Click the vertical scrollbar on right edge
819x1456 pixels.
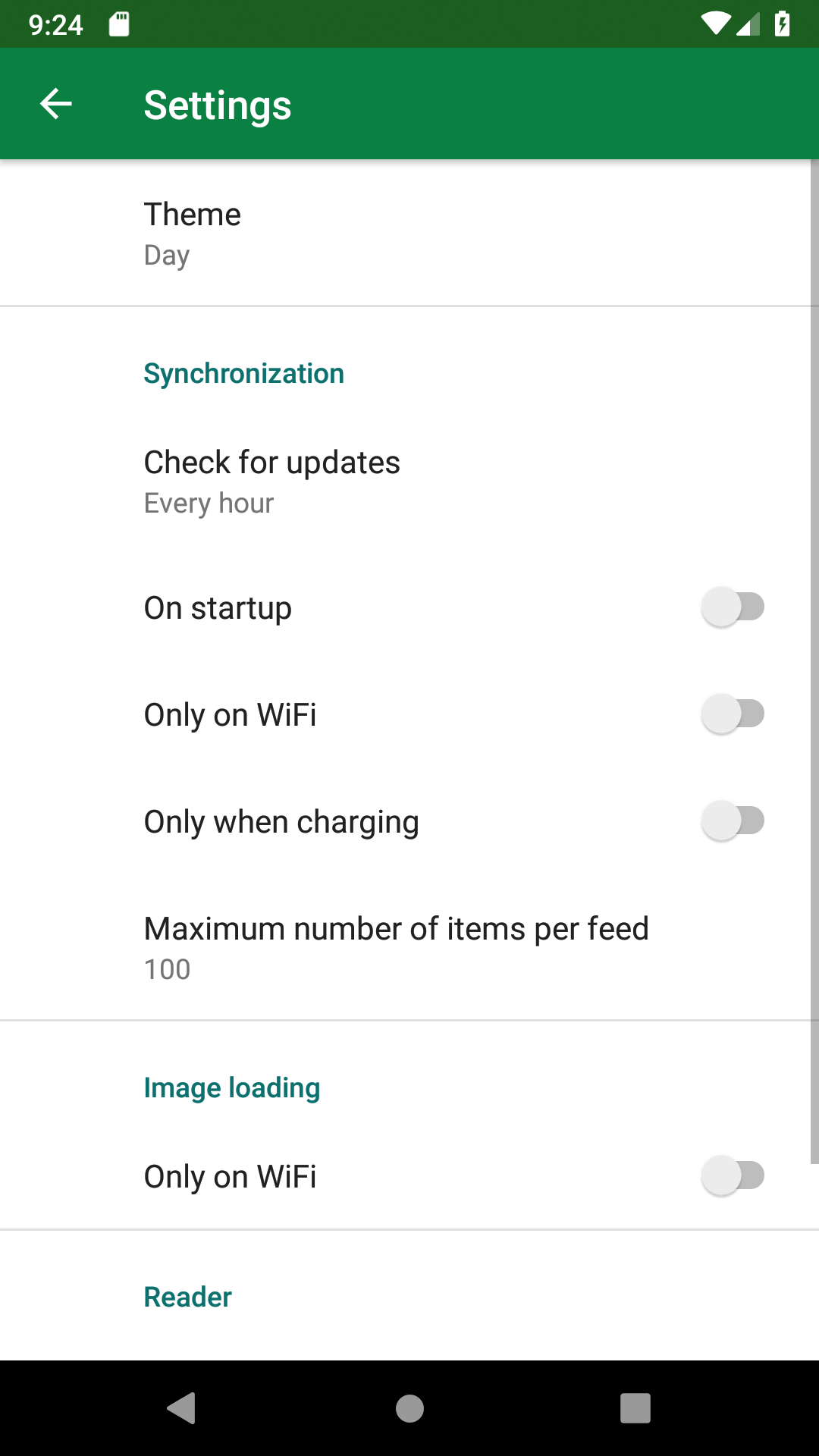(814, 660)
